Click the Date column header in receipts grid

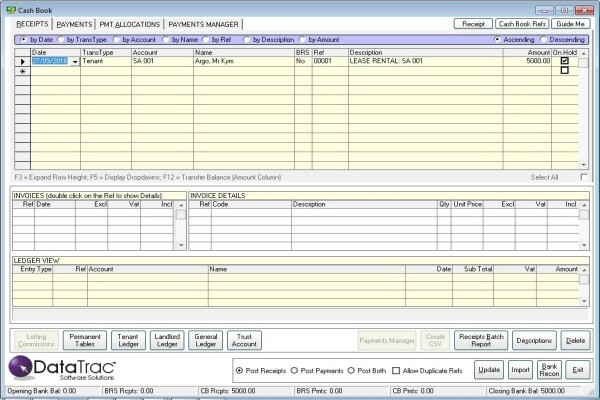coord(55,52)
